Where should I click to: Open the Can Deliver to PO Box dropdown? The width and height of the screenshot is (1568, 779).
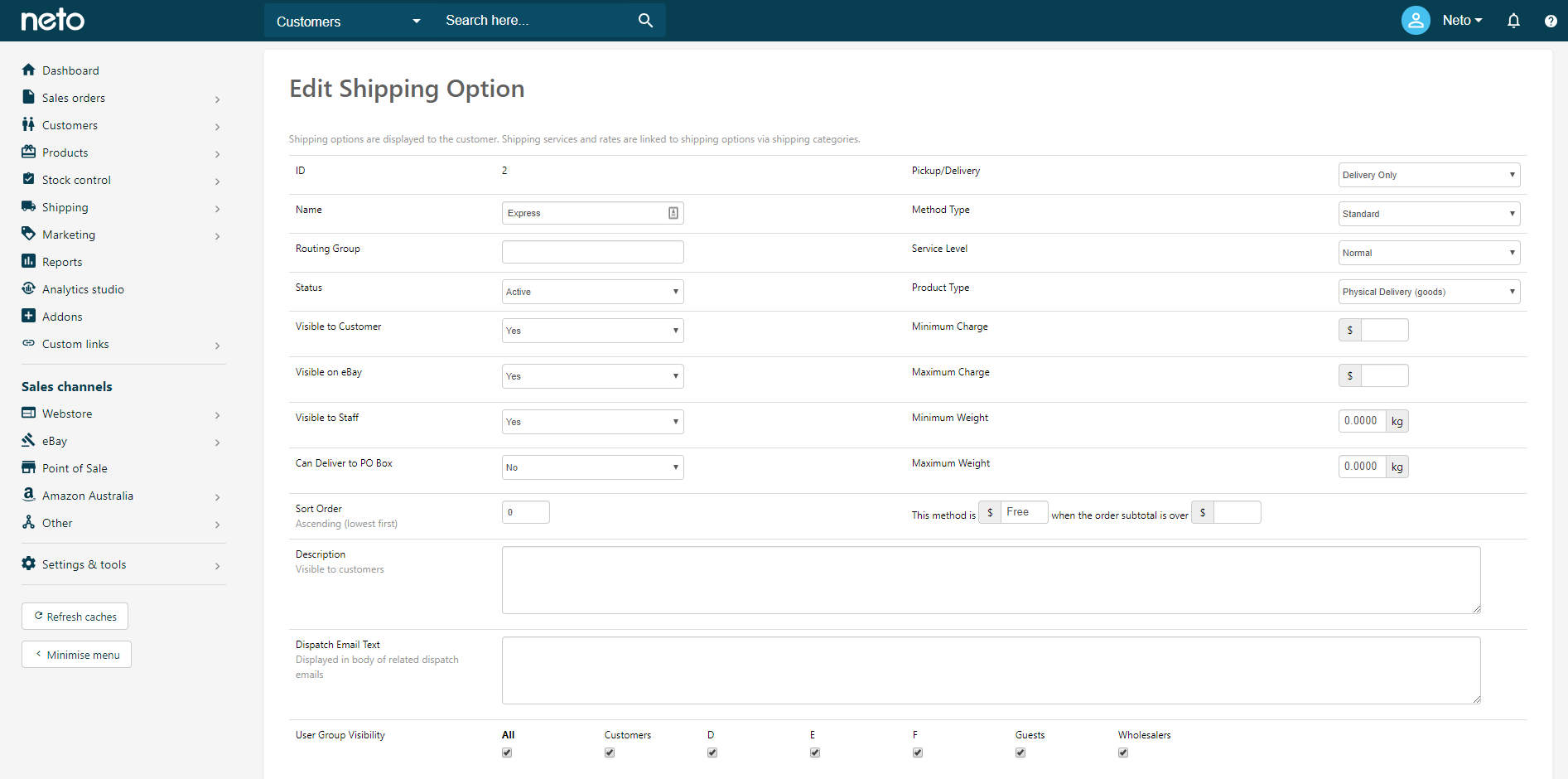click(x=593, y=467)
